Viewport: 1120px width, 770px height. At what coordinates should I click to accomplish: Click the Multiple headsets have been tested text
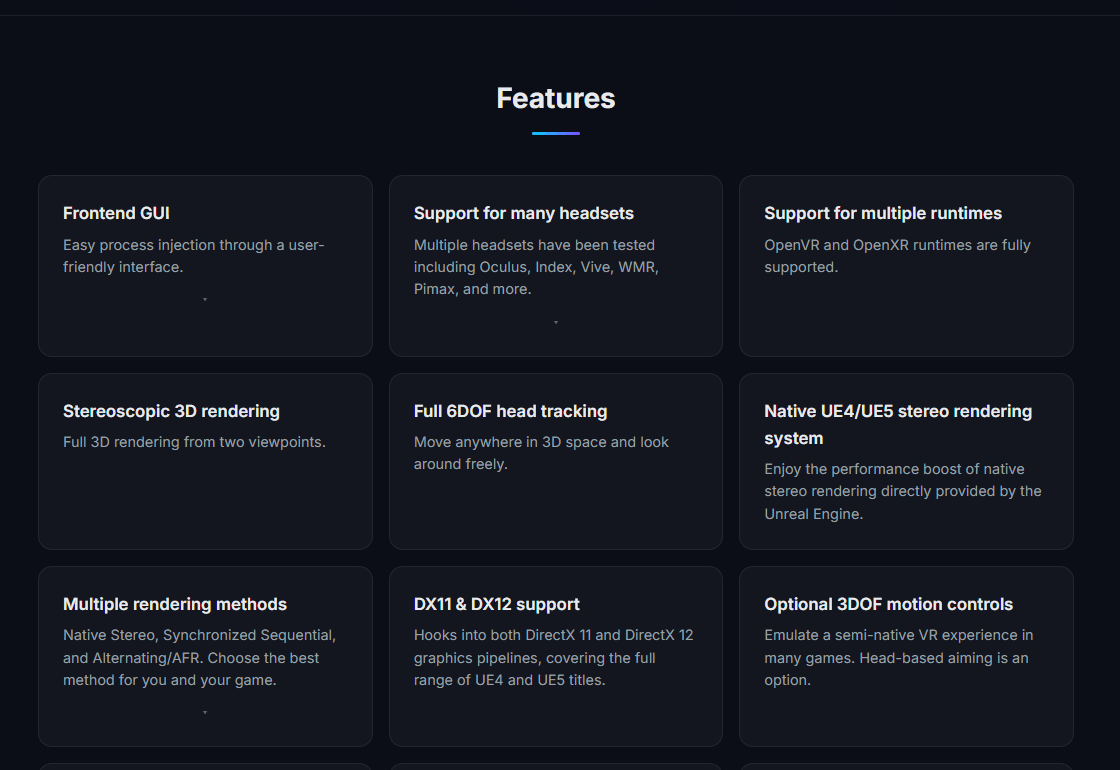coord(536,267)
